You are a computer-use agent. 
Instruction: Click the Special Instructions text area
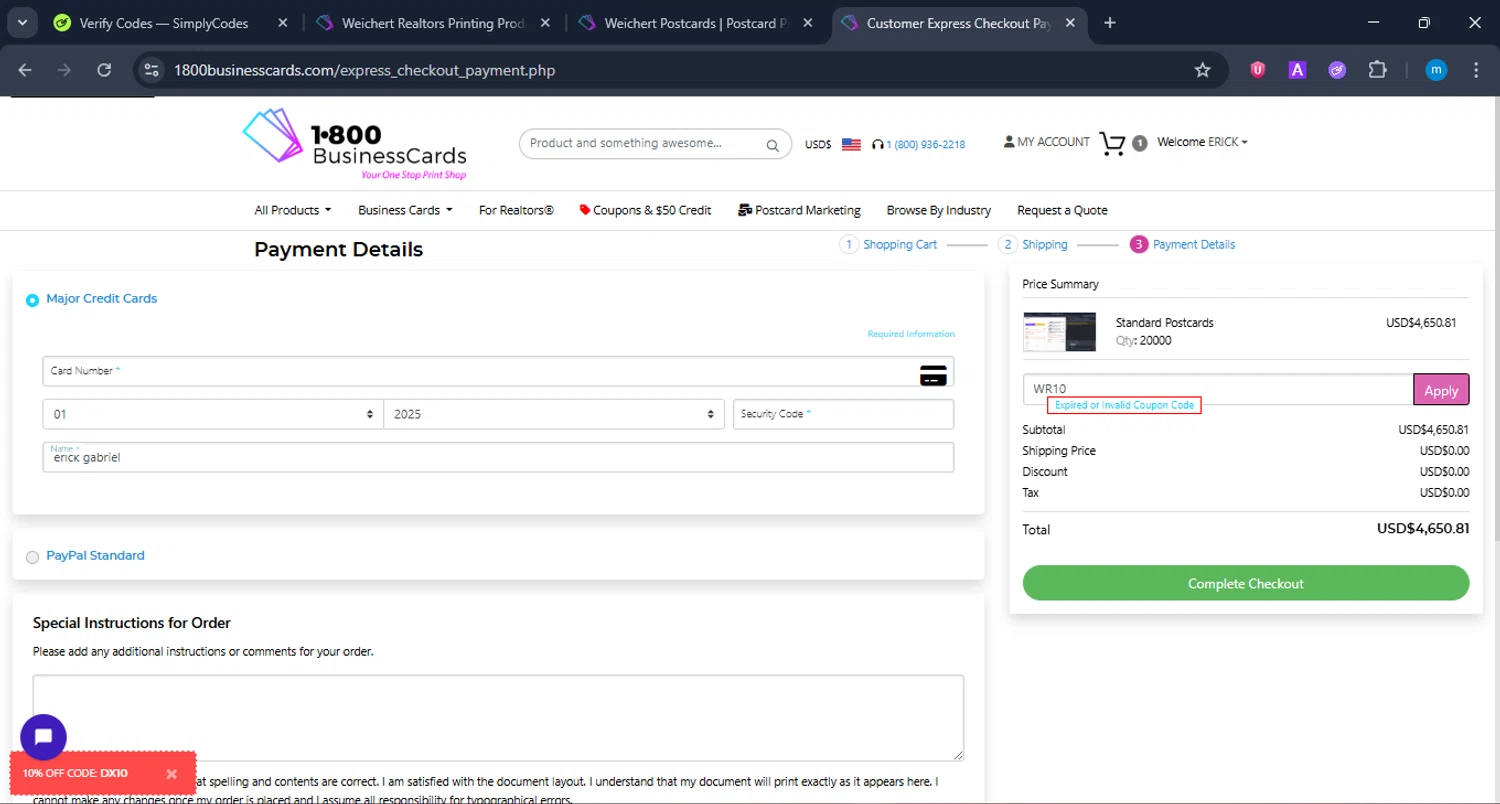coord(498,718)
